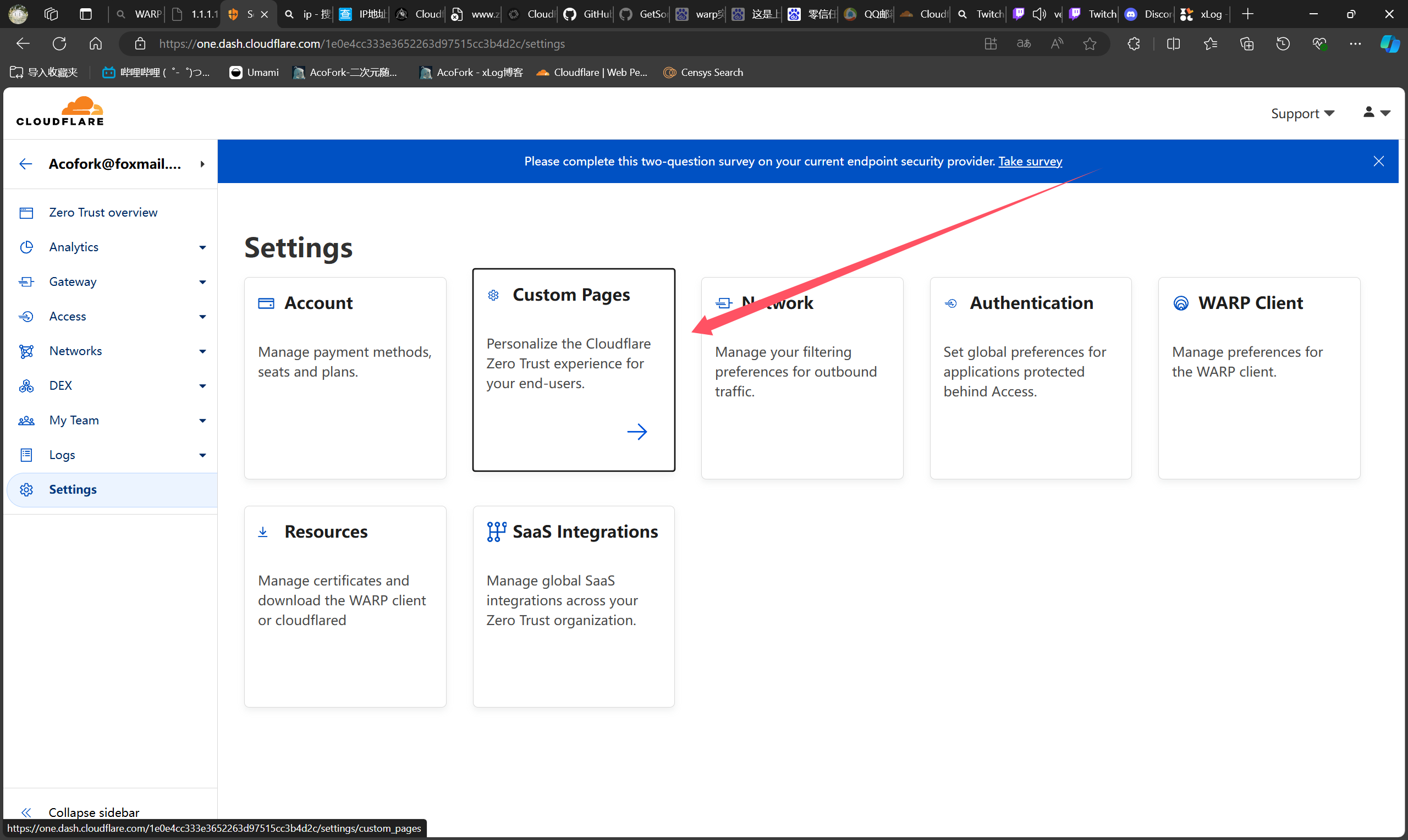Switch to the Discord browser tab
Image resolution: width=1408 pixels, height=840 pixels.
pyautogui.click(x=1148, y=14)
